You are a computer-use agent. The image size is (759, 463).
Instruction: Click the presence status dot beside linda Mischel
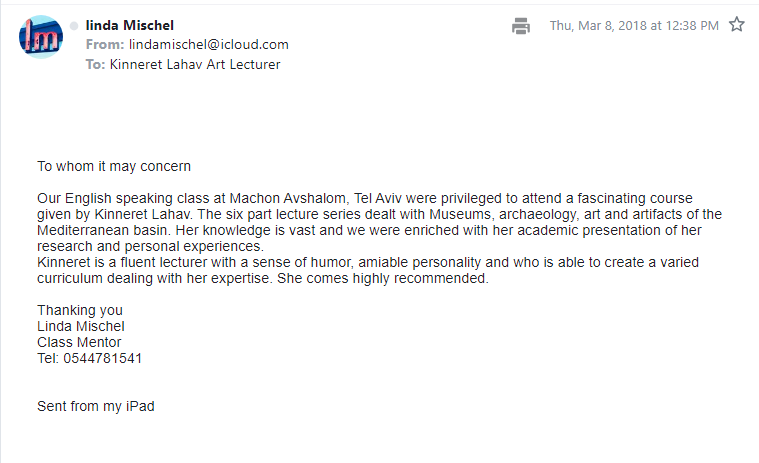[x=74, y=26]
